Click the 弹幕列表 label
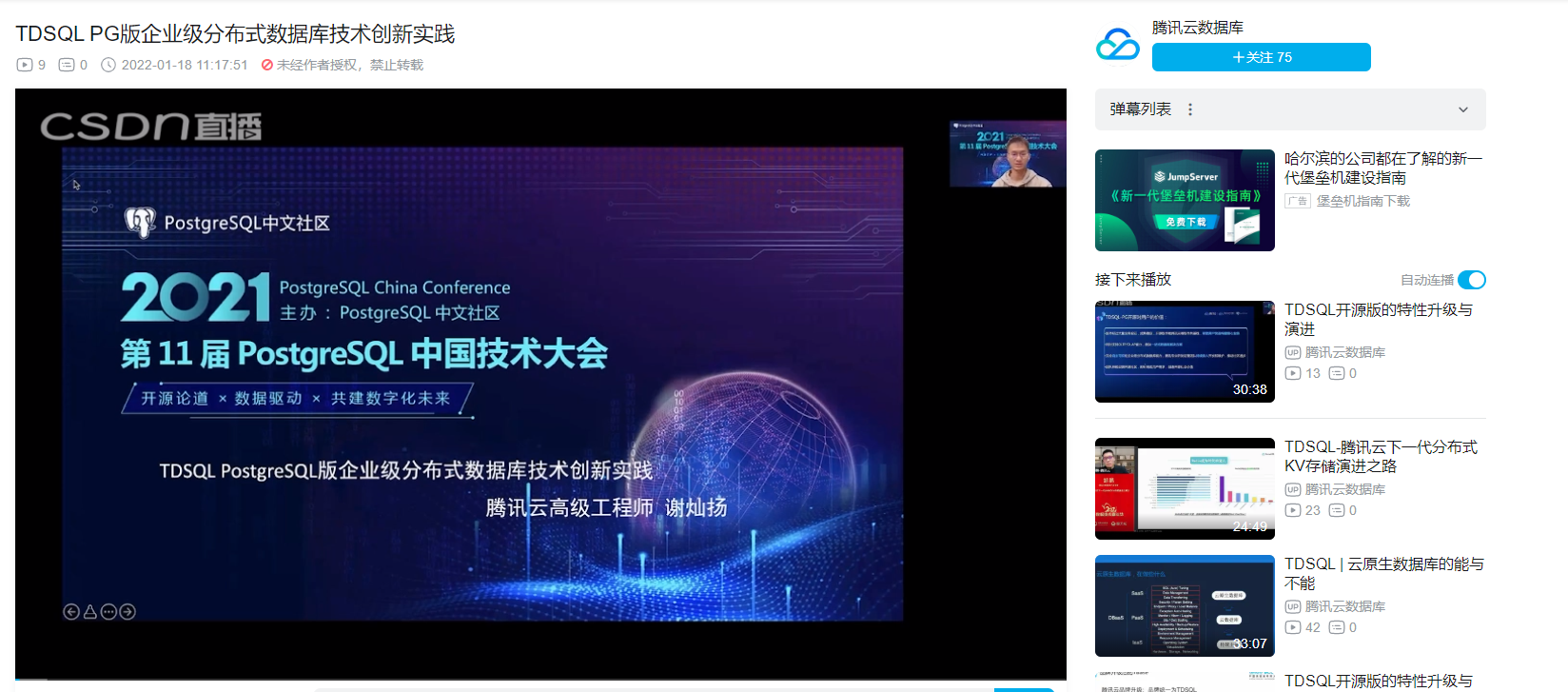1568x692 pixels. pyautogui.click(x=1141, y=109)
